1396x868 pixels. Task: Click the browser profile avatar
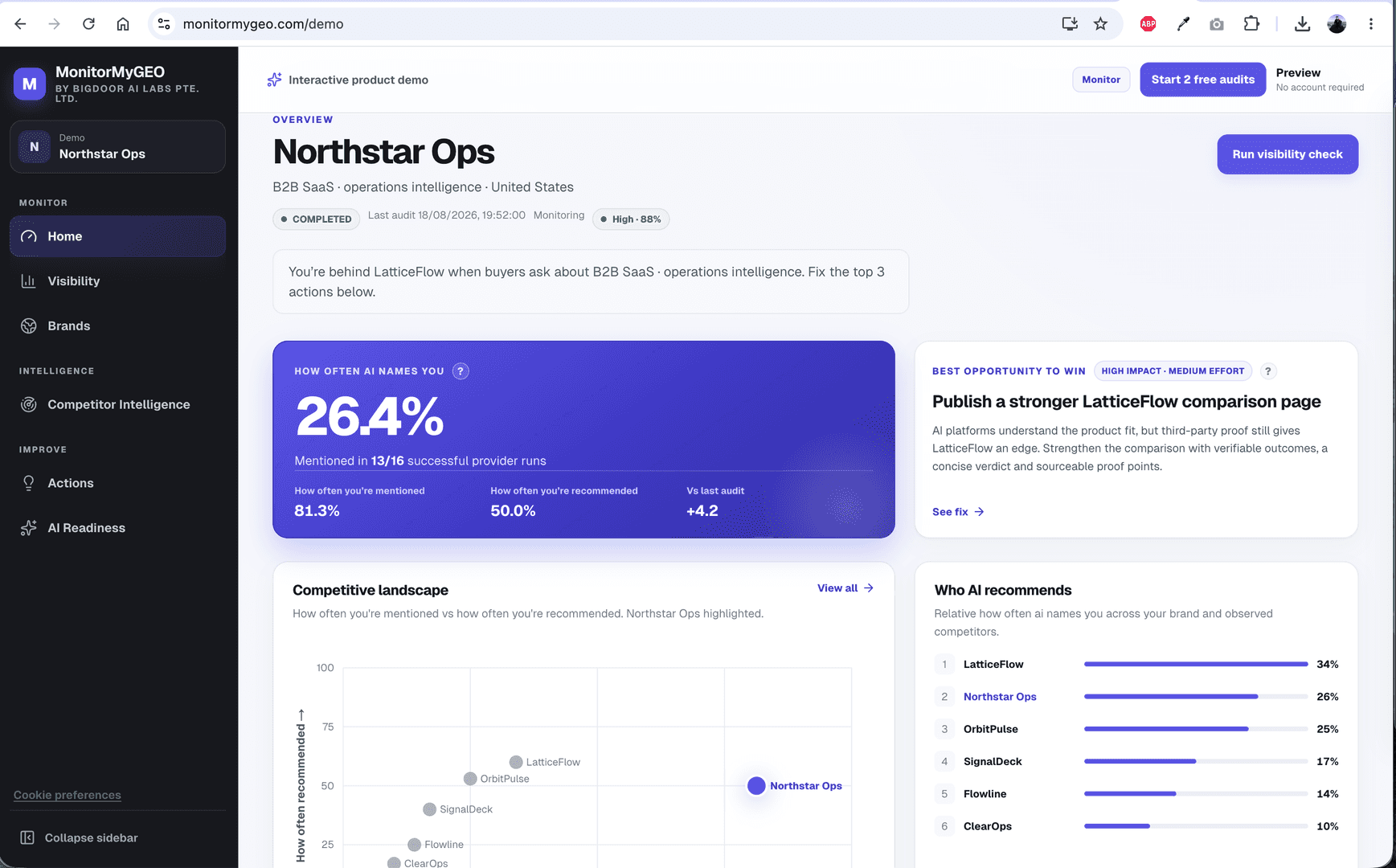1337,24
